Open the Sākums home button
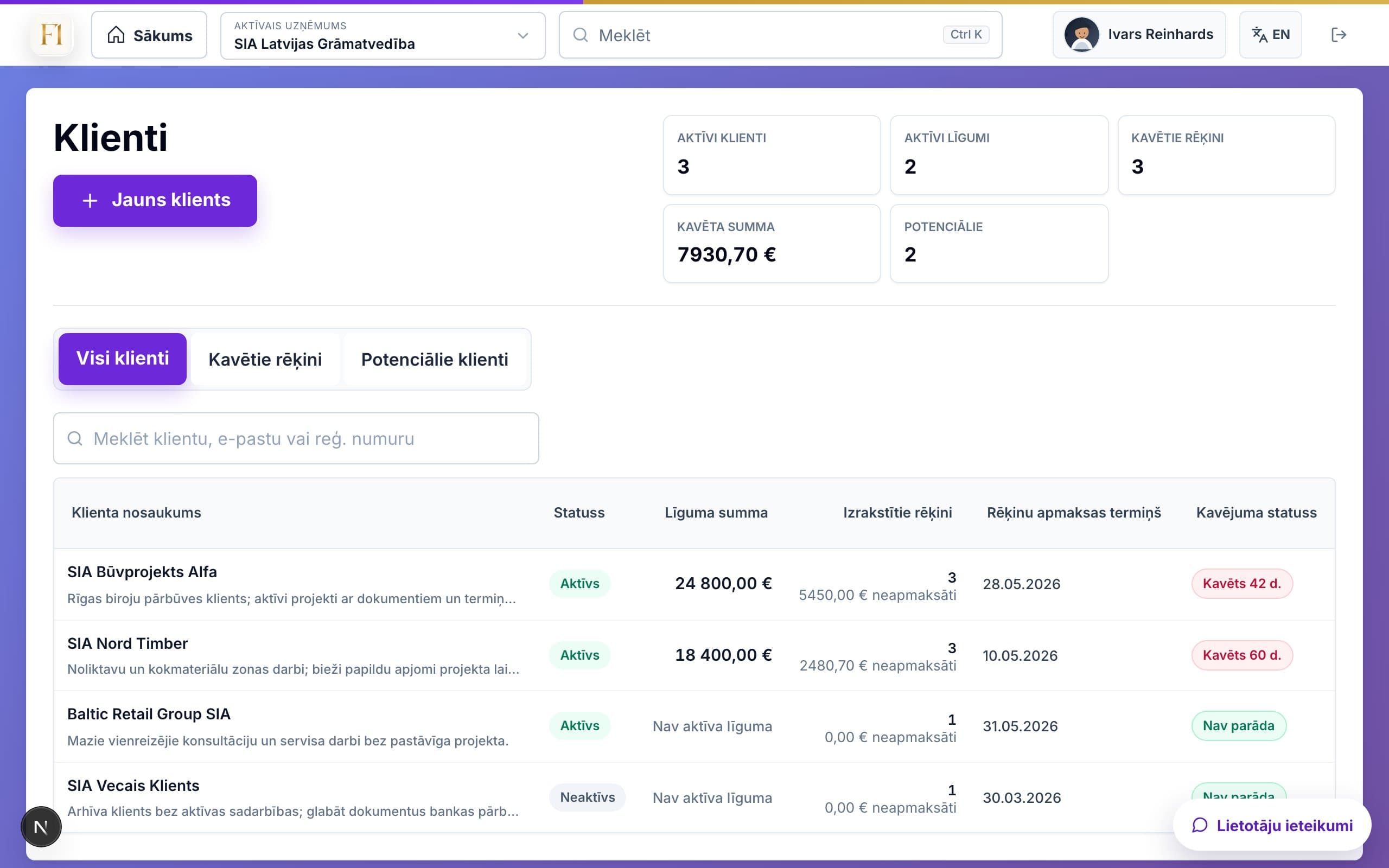The height and width of the screenshot is (868, 1389). (x=149, y=35)
